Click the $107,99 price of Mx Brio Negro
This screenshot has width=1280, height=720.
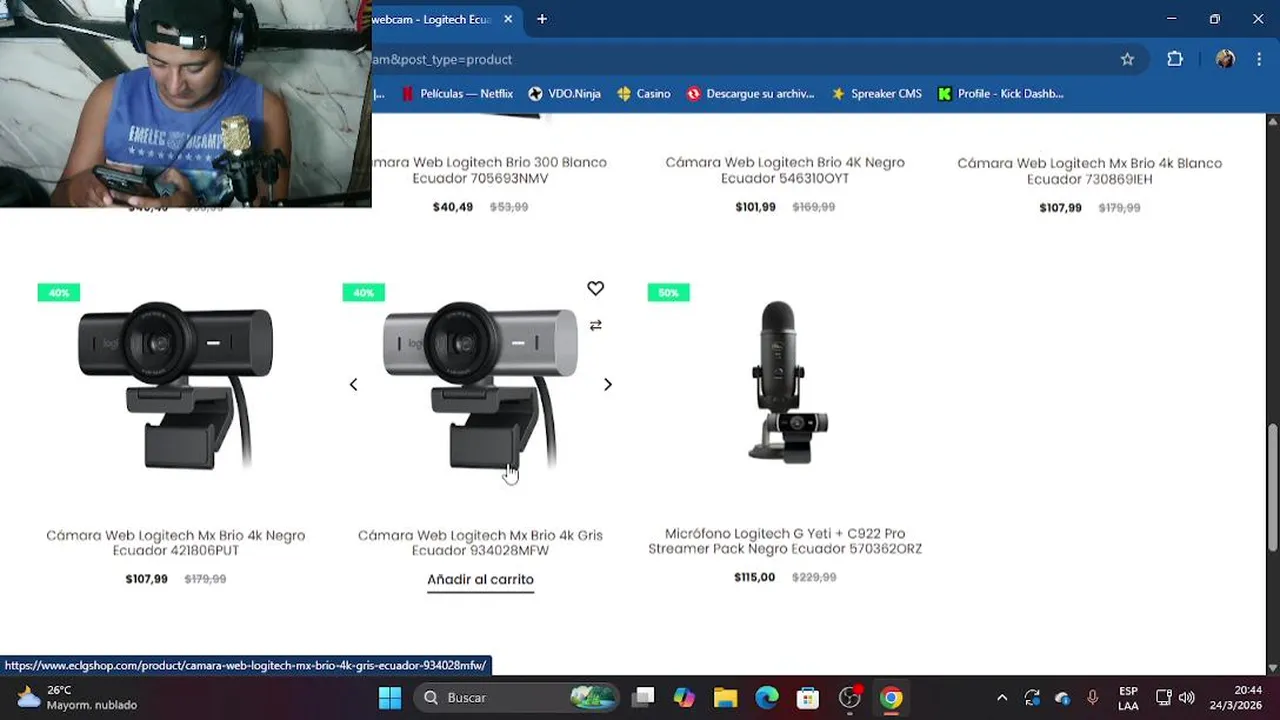pos(146,579)
